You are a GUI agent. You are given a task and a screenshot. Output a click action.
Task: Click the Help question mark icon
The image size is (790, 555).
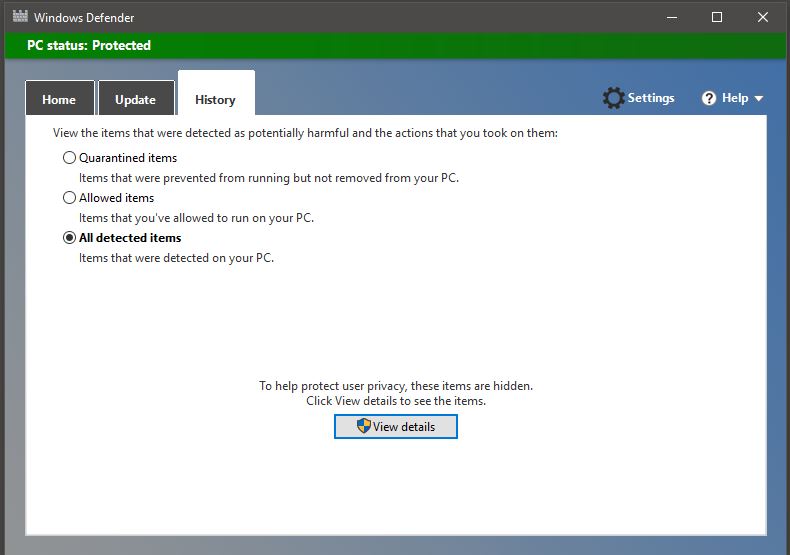click(708, 98)
